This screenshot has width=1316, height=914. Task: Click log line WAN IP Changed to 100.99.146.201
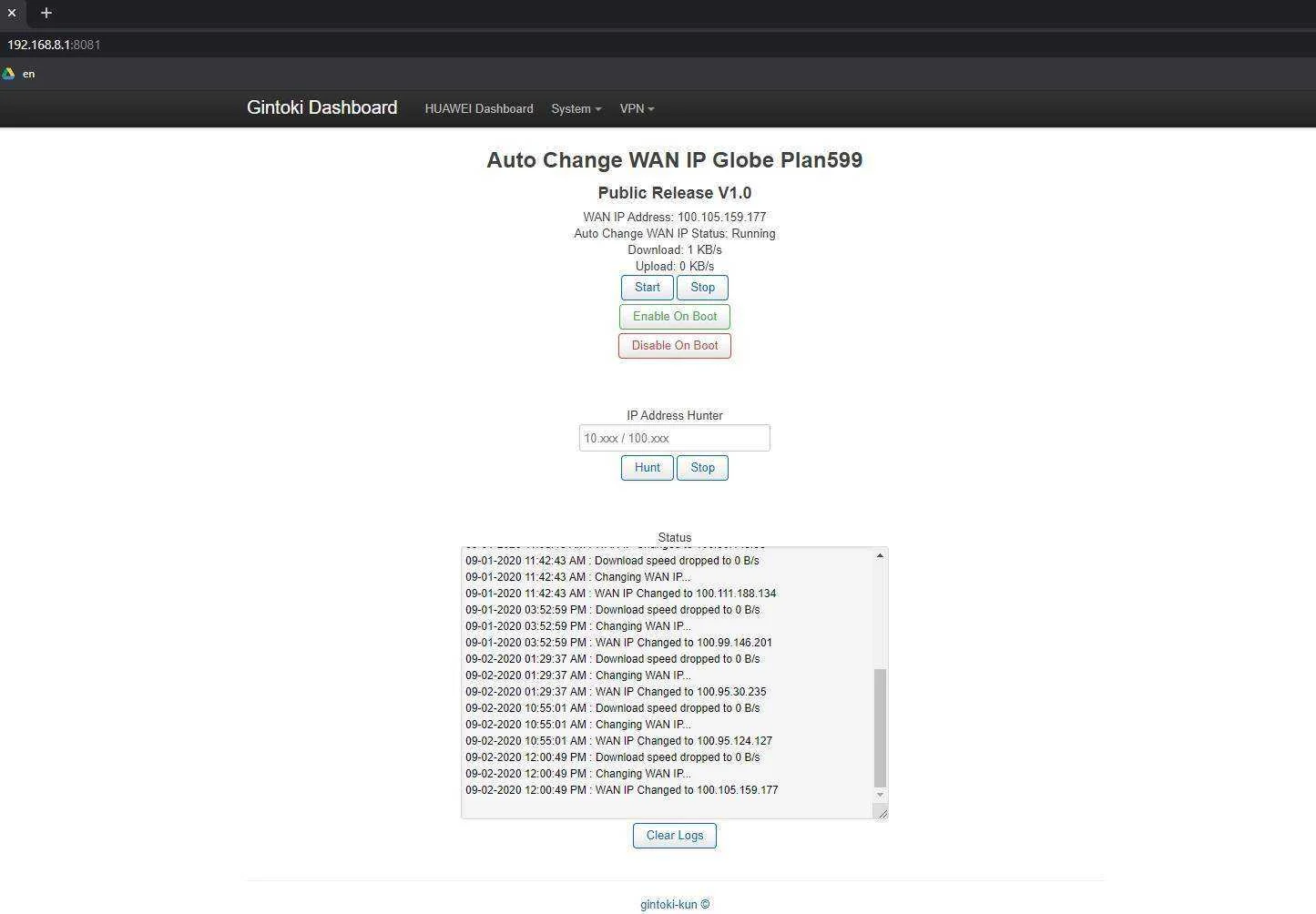pos(619,643)
